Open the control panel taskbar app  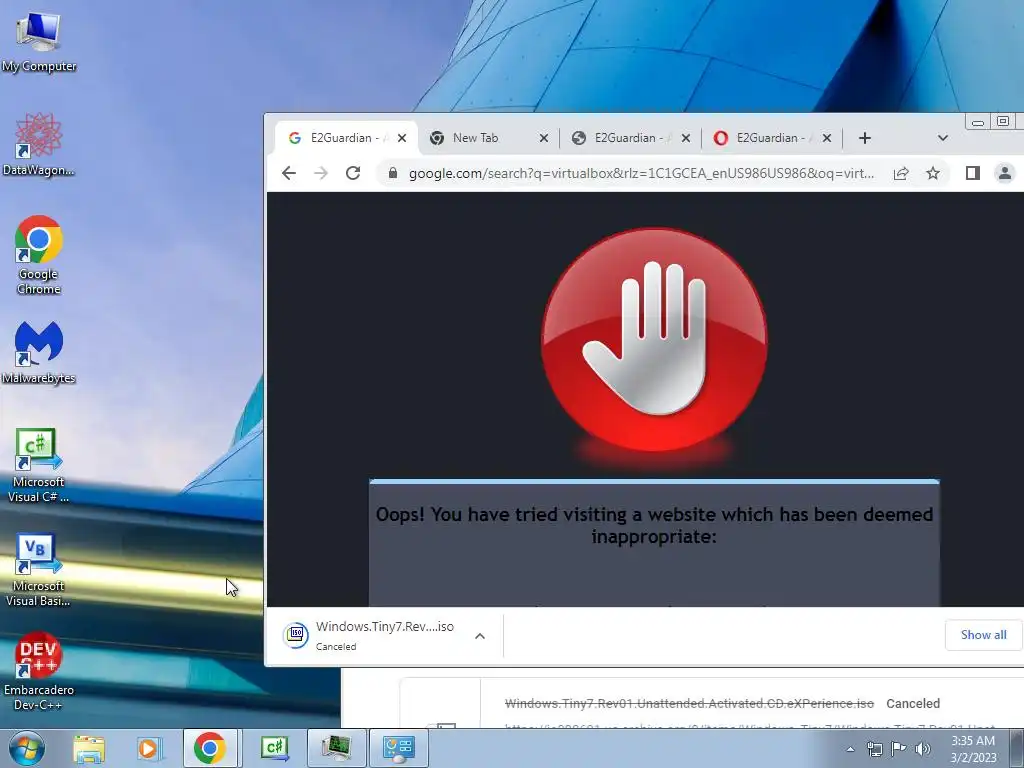[x=399, y=748]
